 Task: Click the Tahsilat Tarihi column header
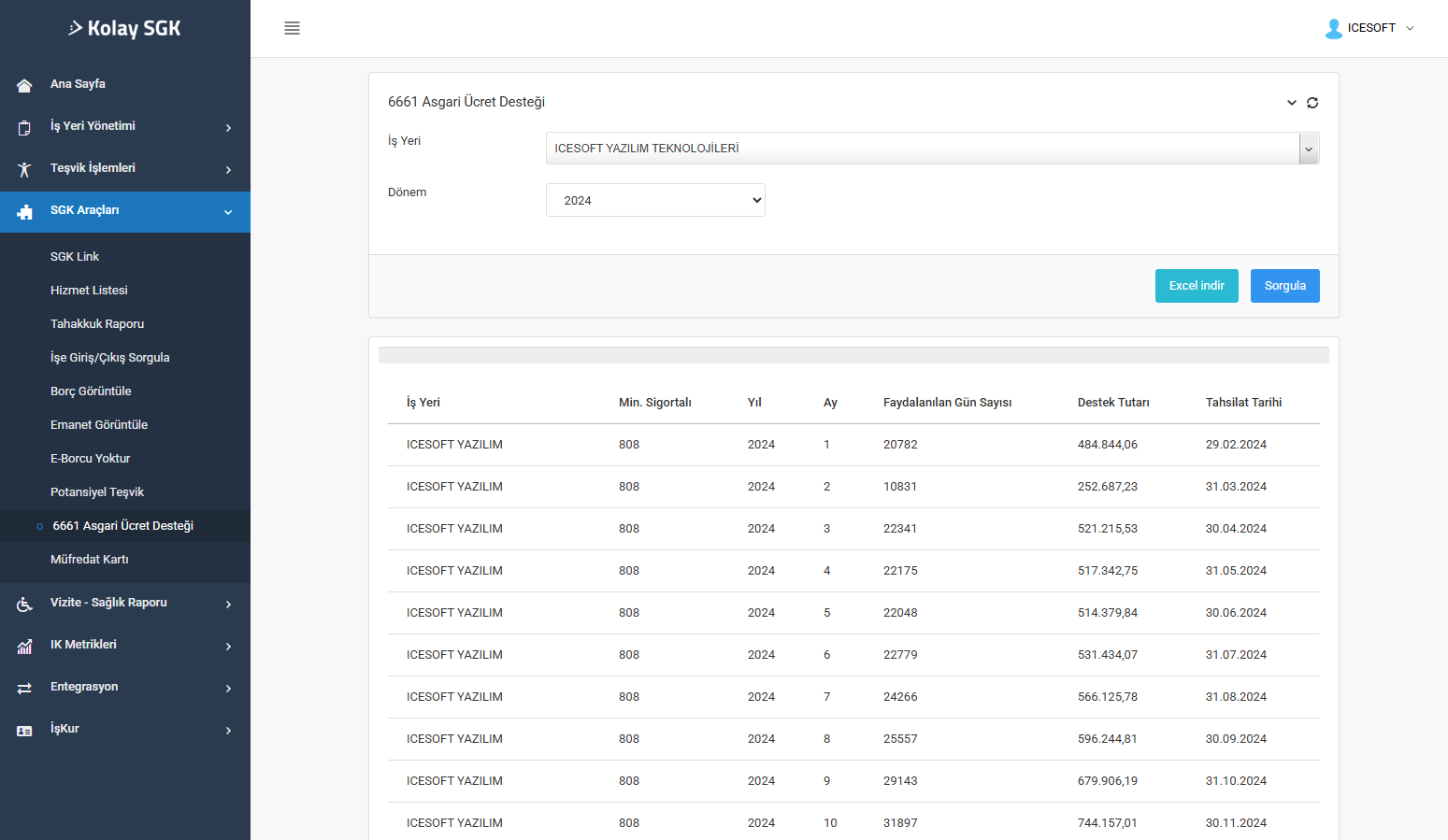pos(1243,403)
